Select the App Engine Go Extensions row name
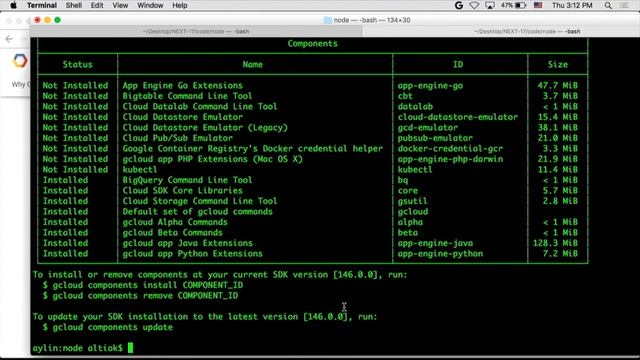 click(x=182, y=86)
